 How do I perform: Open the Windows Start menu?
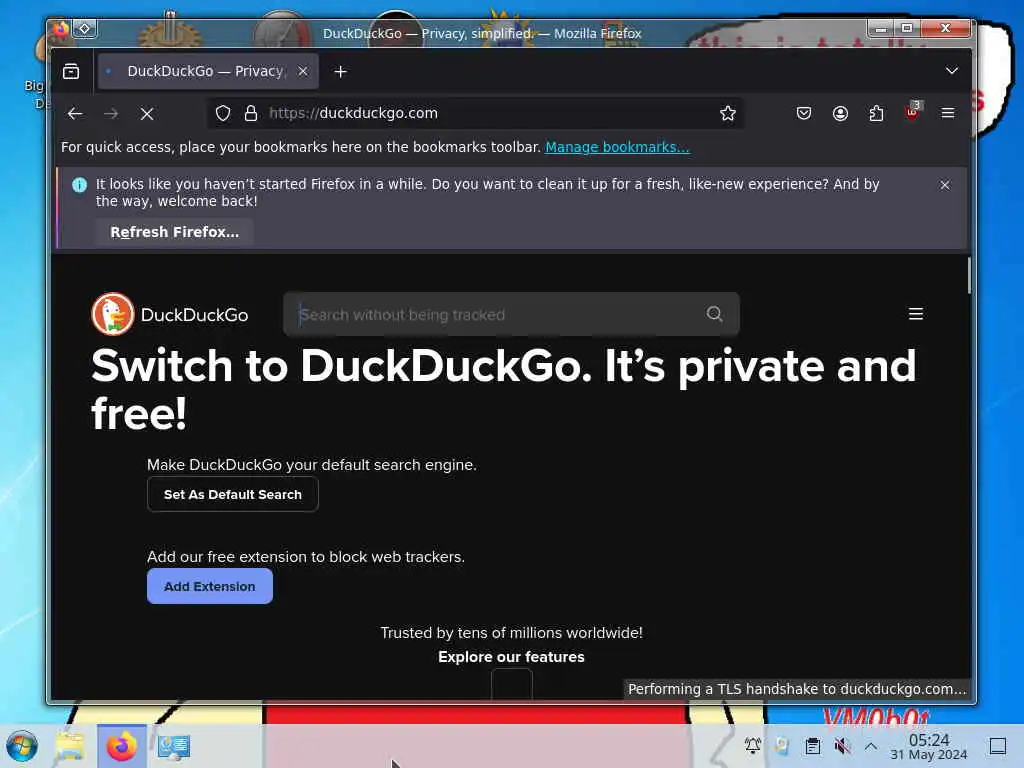coord(22,746)
